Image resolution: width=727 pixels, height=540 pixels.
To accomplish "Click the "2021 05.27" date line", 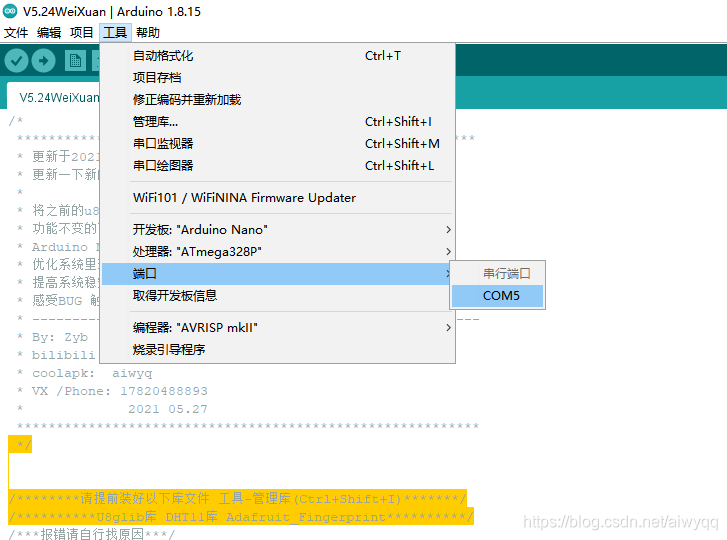I will click(x=167, y=409).
